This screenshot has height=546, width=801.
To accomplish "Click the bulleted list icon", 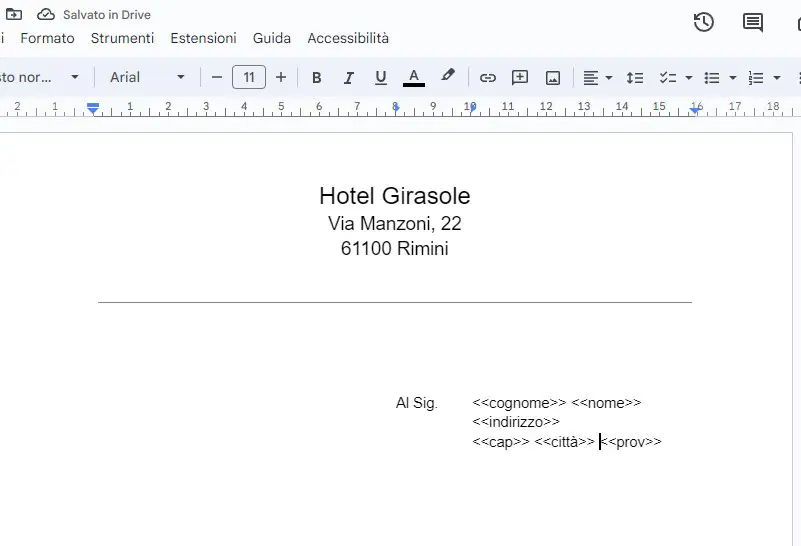I will click(712, 78).
